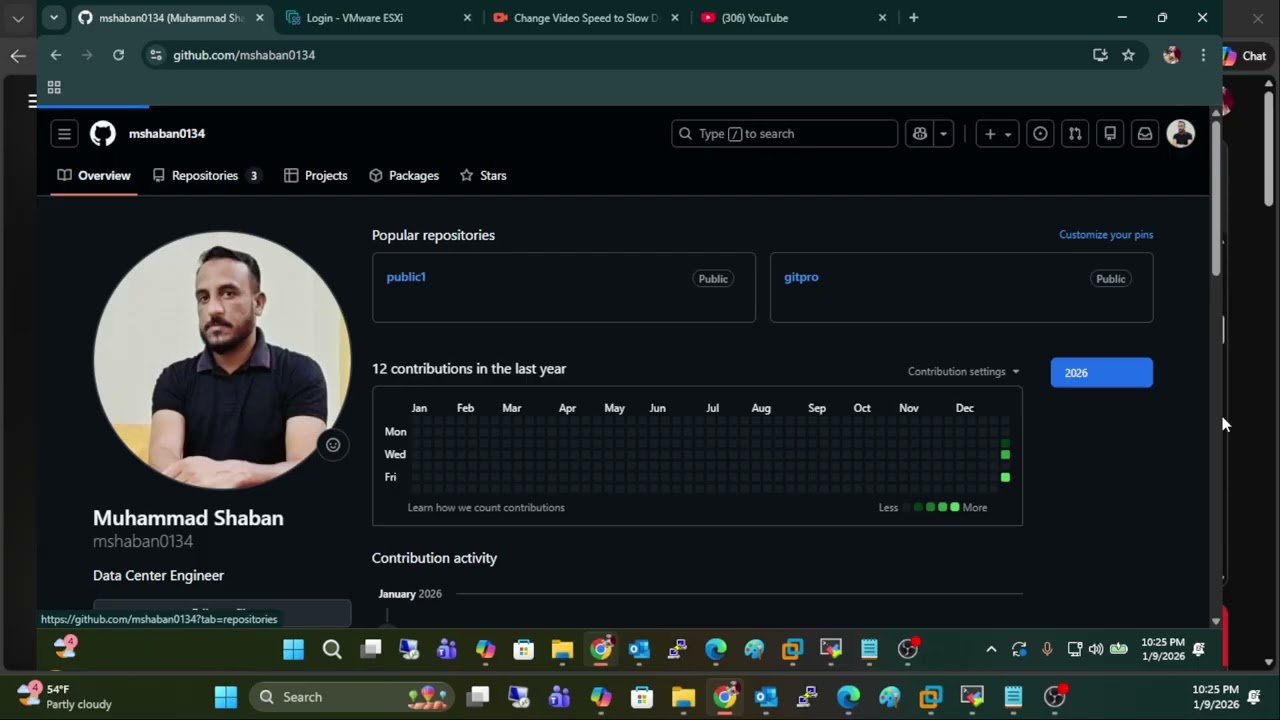The image size is (1280, 720).
Task: Select the 2026 year button
Action: click(x=1102, y=373)
